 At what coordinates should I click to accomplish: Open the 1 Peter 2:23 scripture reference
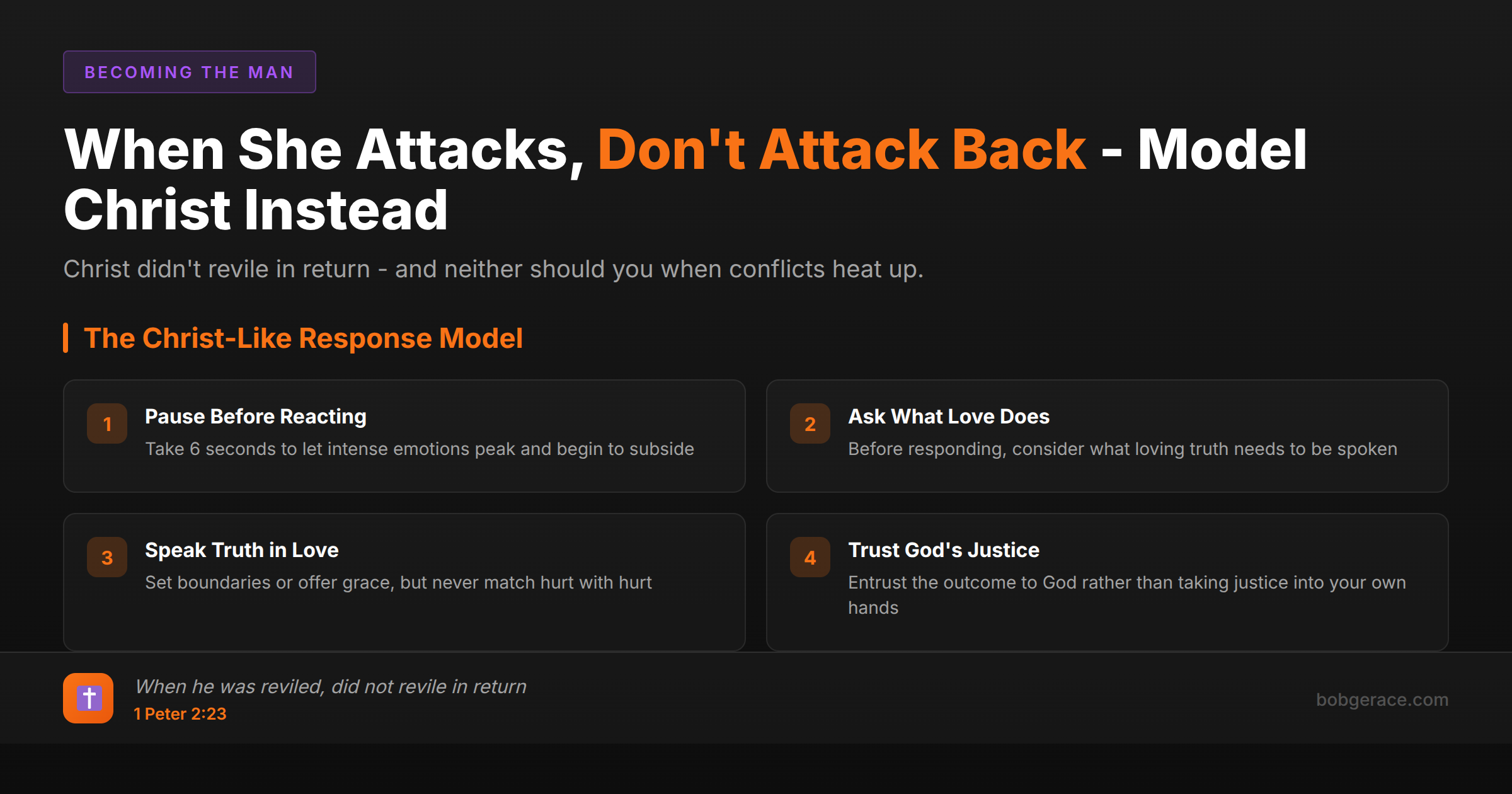[x=180, y=714]
